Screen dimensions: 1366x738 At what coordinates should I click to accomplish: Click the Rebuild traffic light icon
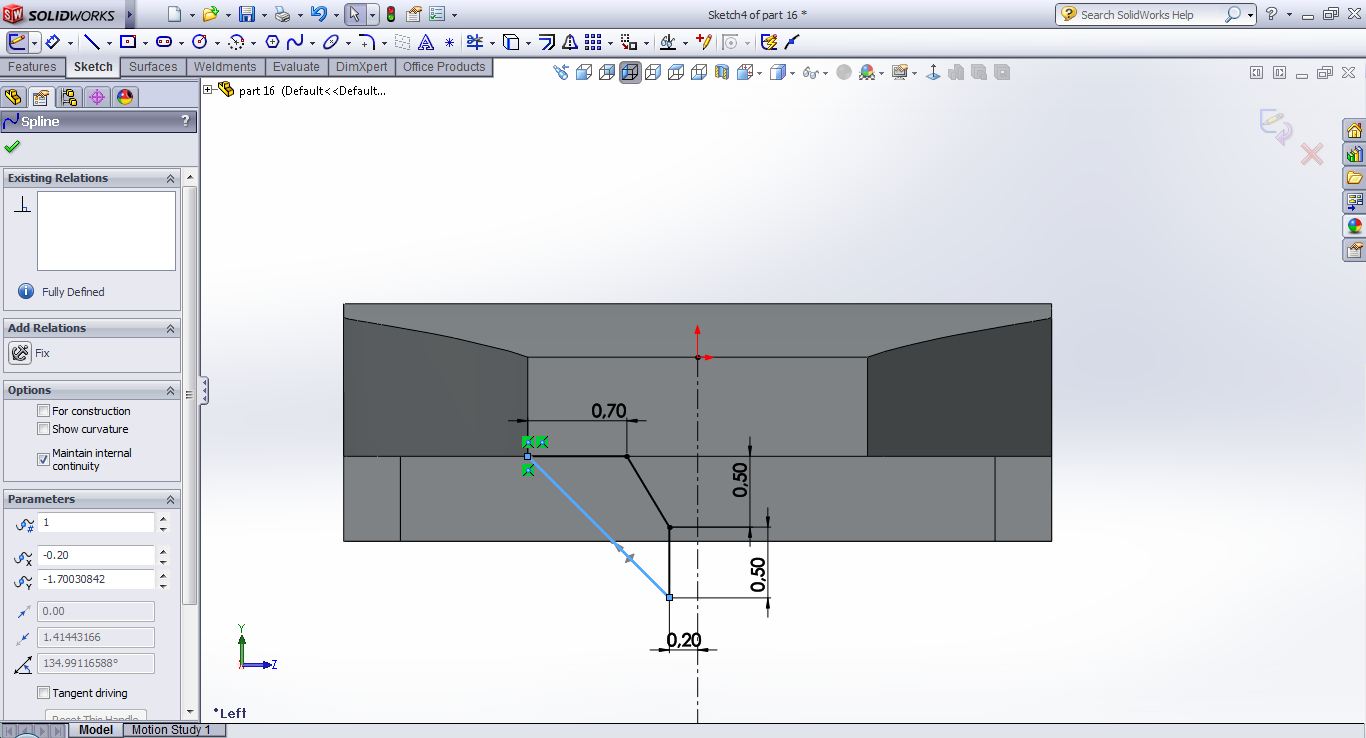(390, 14)
